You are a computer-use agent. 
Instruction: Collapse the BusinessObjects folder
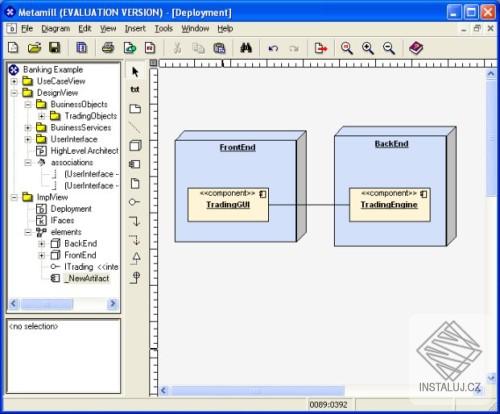28,105
